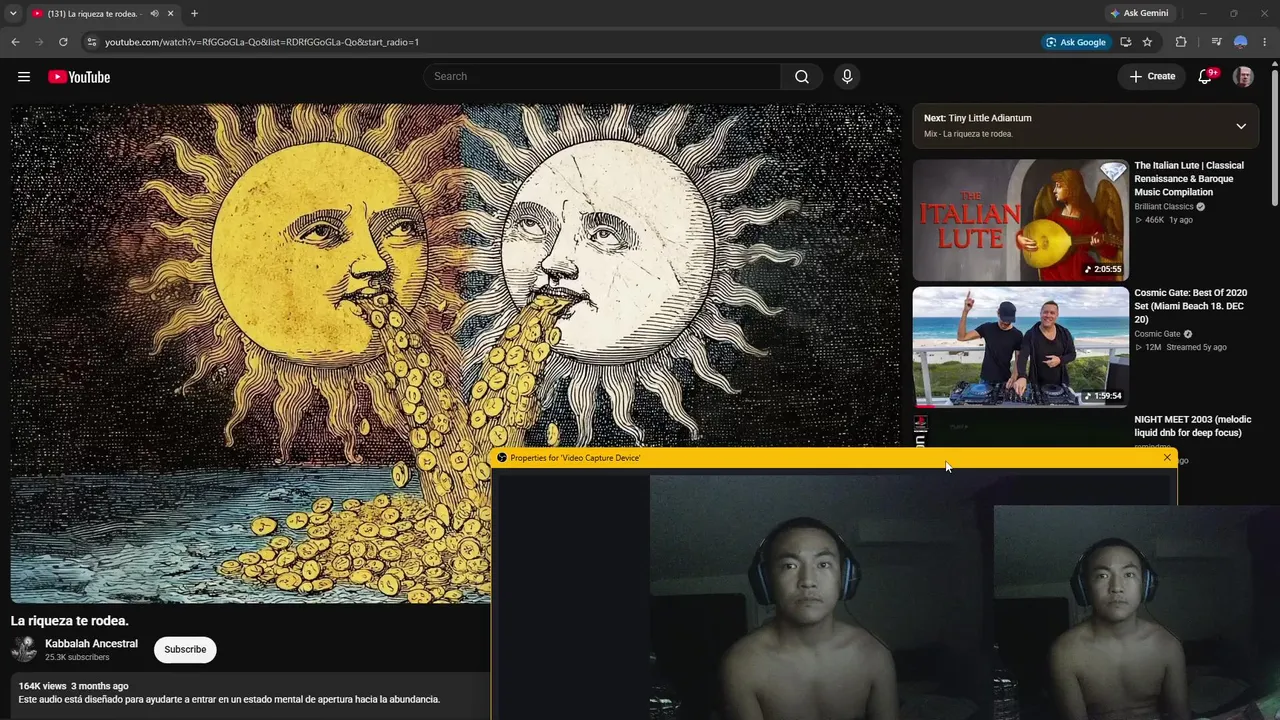Expand the description starting 'Este audio está diseñado'
This screenshot has width=1280, height=720.
pyautogui.click(x=230, y=700)
